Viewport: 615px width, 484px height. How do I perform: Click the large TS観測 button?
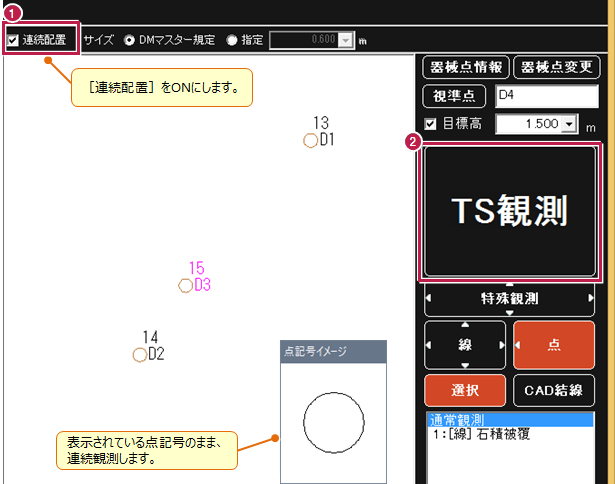[509, 211]
